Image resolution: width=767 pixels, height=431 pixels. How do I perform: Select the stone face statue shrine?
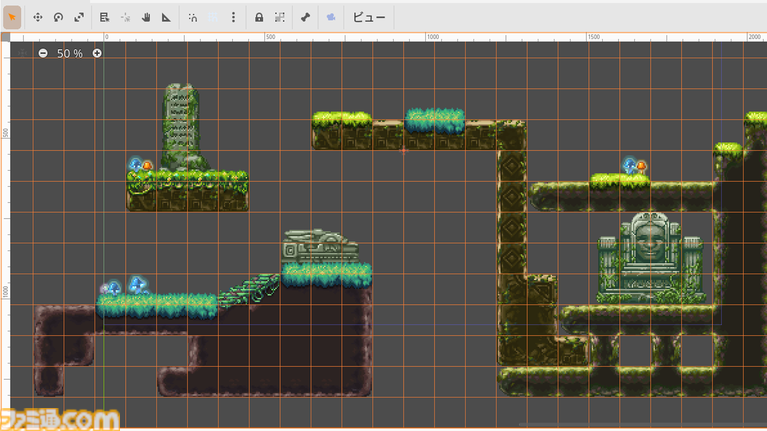[650, 257]
